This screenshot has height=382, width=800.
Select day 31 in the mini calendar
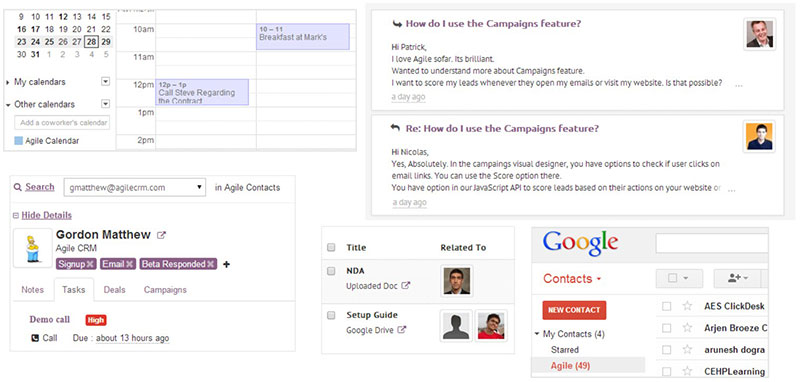click(x=35, y=55)
